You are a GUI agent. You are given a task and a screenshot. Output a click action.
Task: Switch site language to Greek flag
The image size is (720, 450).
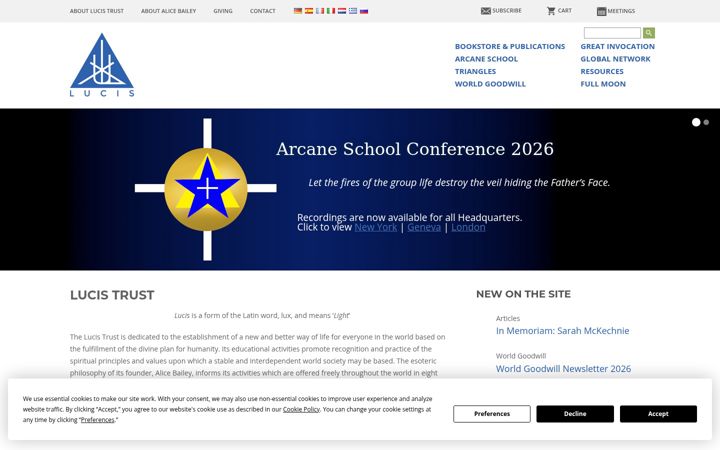[353, 11]
